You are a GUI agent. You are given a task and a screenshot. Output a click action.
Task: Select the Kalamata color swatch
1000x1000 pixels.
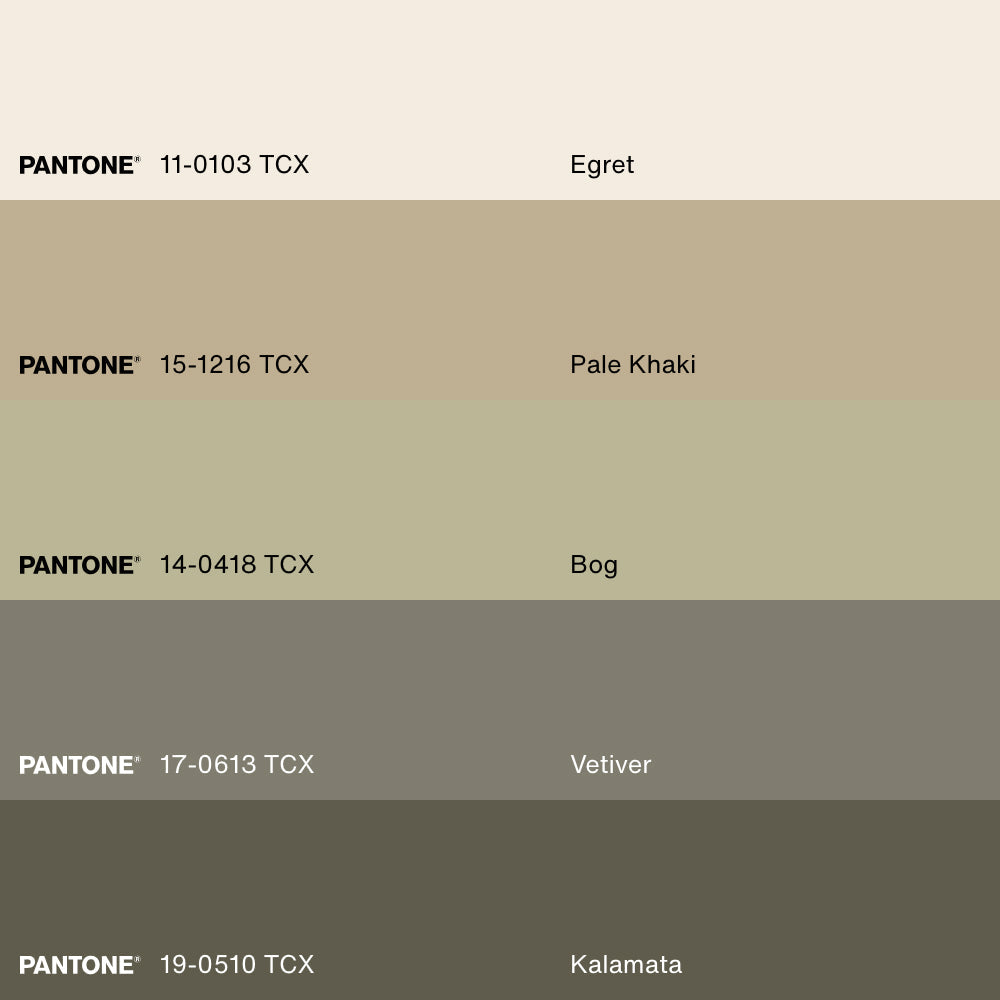500,900
